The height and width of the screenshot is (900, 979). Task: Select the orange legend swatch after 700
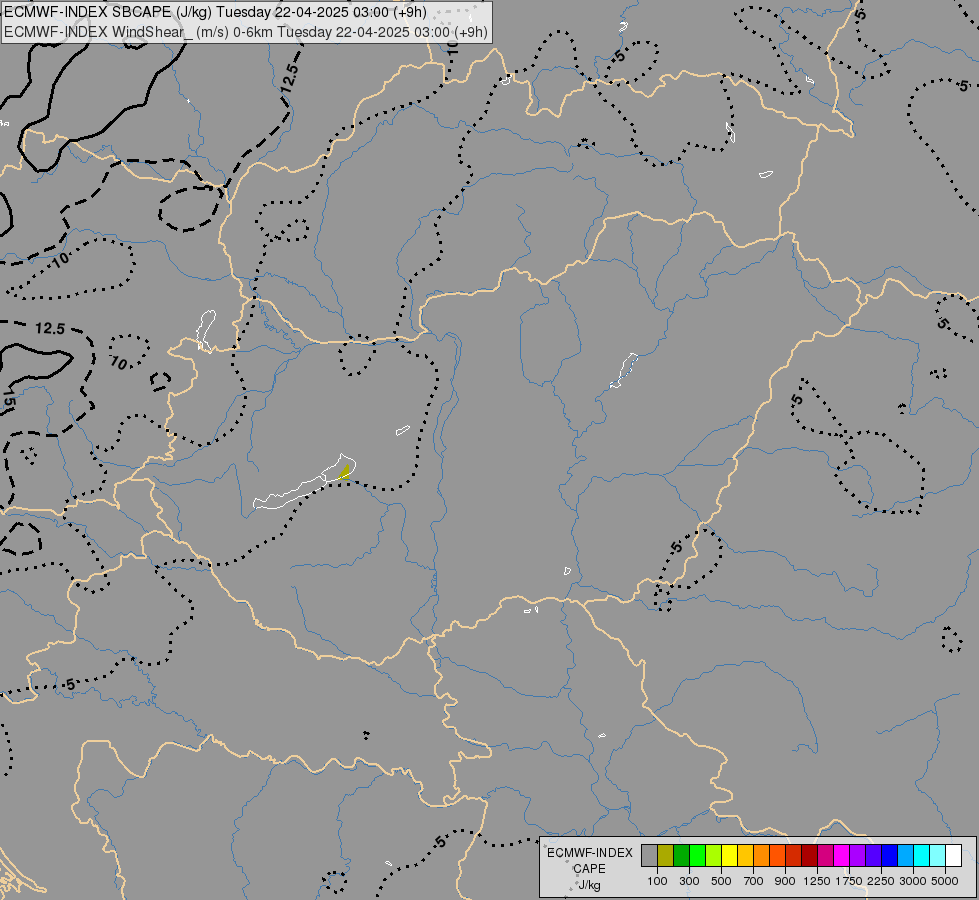762,855
